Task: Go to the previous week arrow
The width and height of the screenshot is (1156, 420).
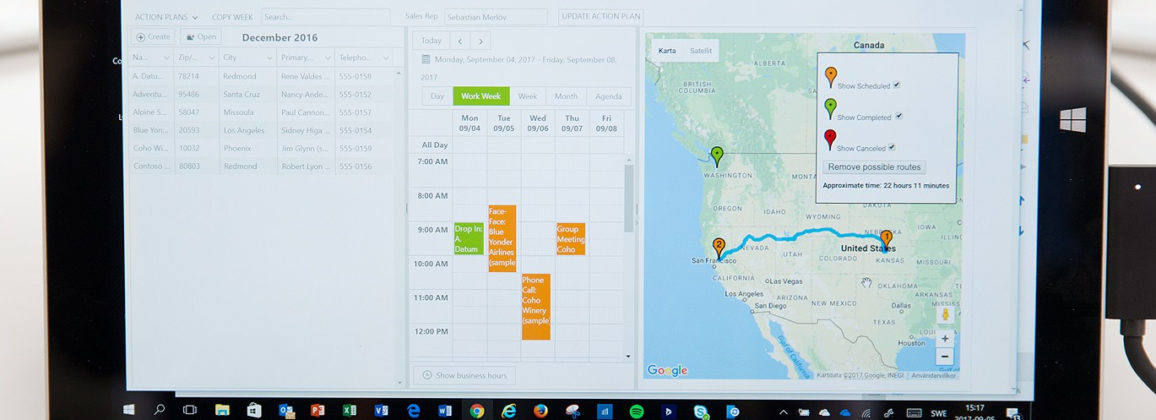Action: pyautogui.click(x=459, y=41)
